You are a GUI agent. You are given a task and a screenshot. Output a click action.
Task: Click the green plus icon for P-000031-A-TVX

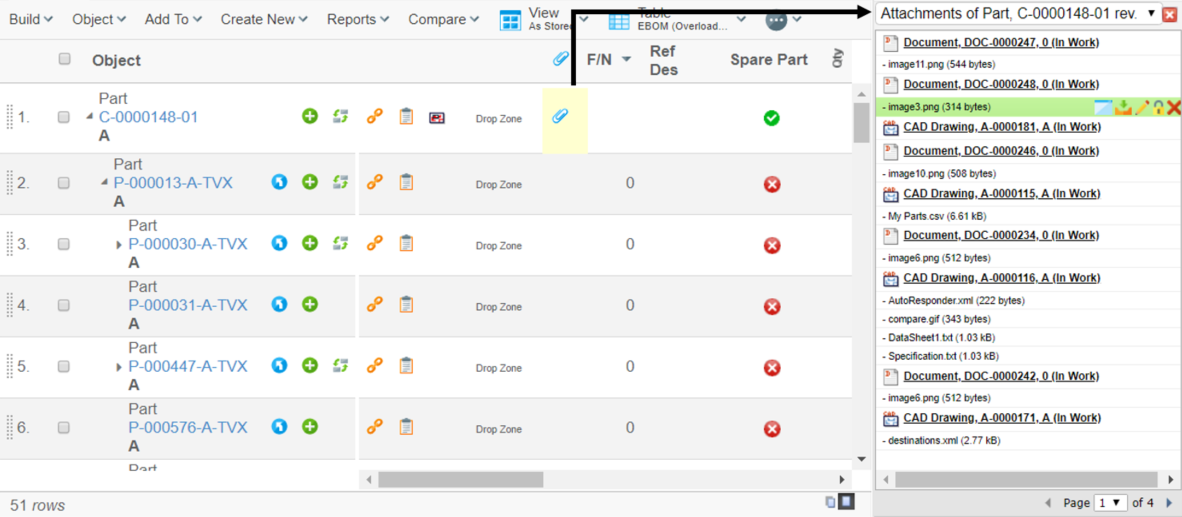(310, 304)
